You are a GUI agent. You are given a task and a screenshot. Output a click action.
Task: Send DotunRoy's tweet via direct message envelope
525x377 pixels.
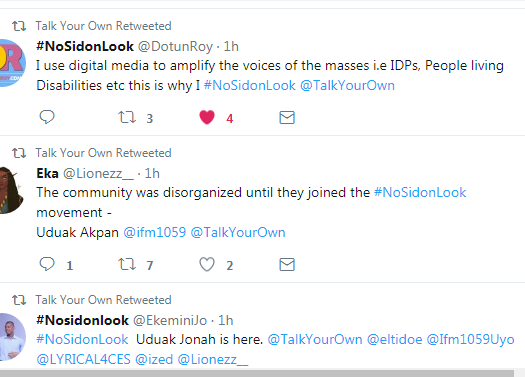coord(287,118)
